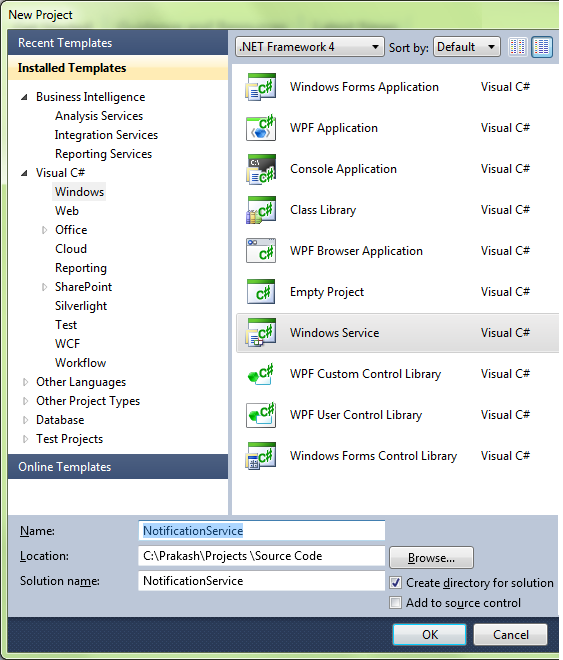The height and width of the screenshot is (660, 563).
Task: Switch to small icons view
Action: [x=518, y=47]
